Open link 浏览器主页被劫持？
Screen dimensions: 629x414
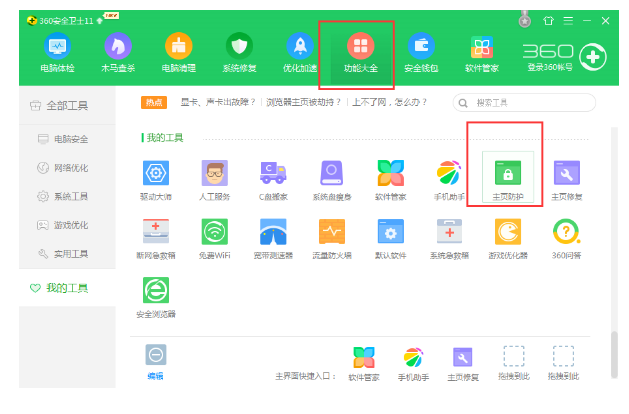[304, 102]
